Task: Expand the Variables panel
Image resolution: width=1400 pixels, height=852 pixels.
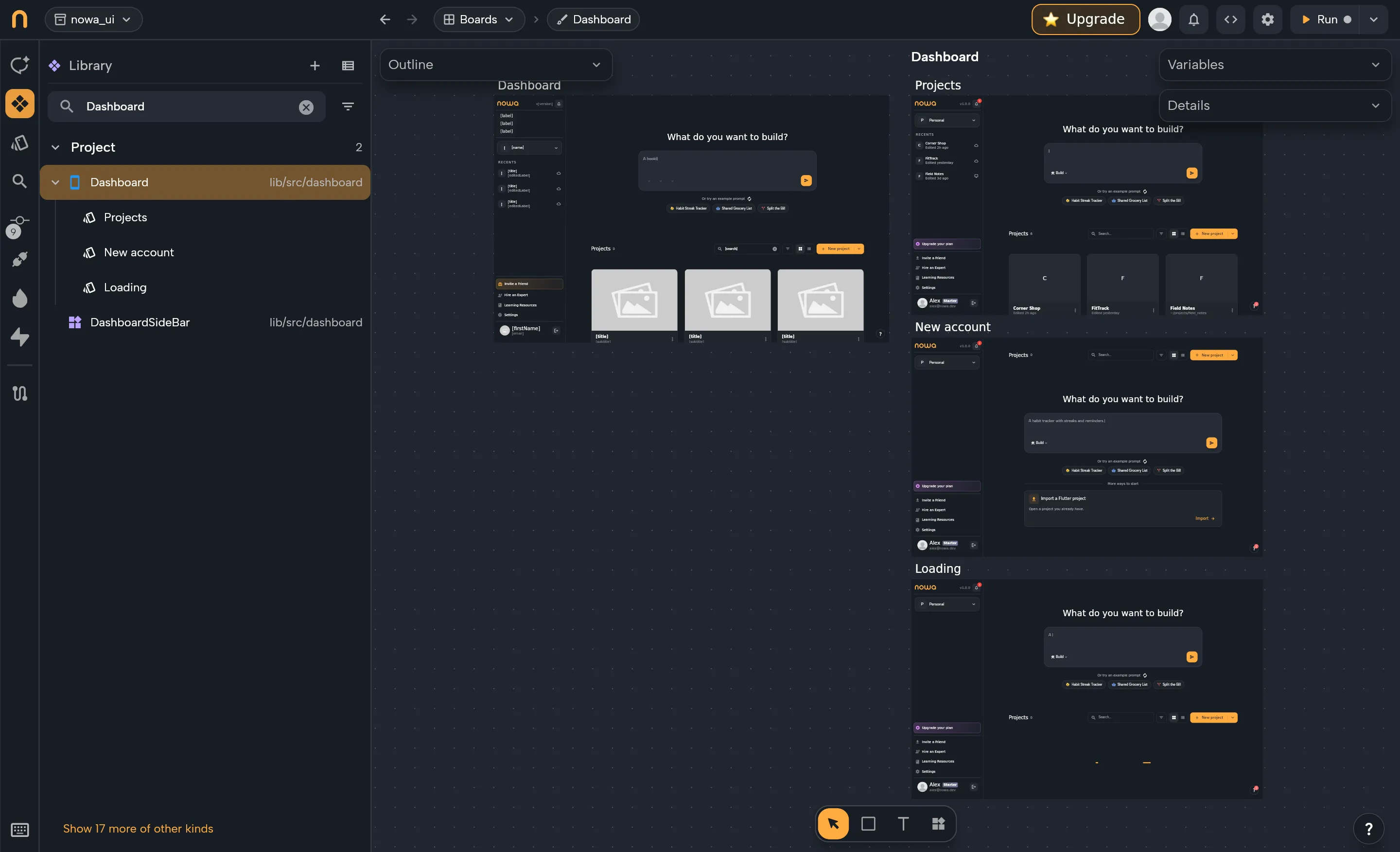Action: tap(1275, 64)
